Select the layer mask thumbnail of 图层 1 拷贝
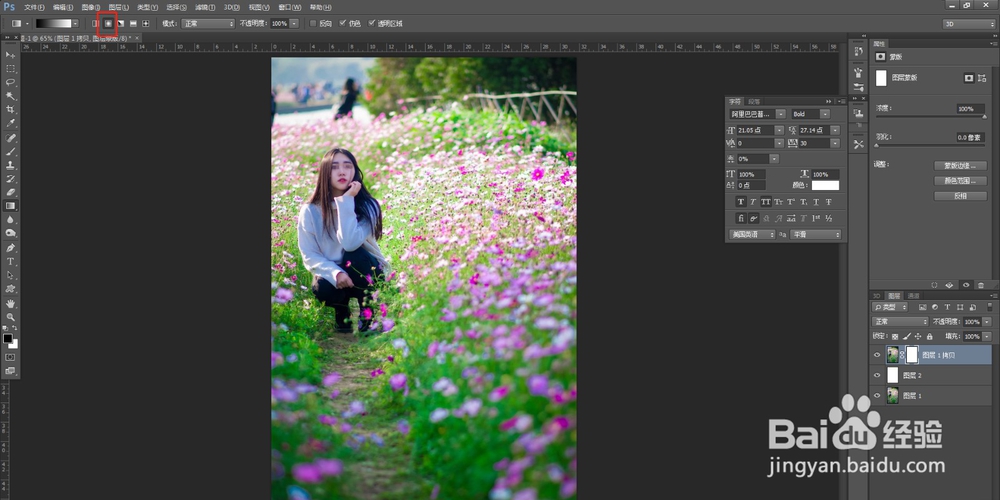 click(x=912, y=355)
